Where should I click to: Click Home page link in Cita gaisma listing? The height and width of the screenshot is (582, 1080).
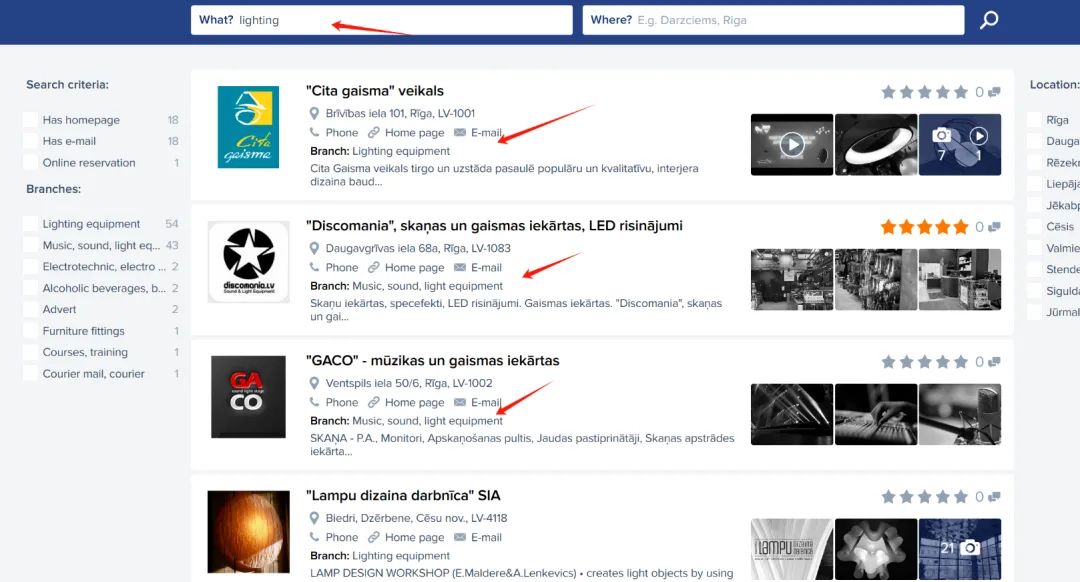[414, 133]
